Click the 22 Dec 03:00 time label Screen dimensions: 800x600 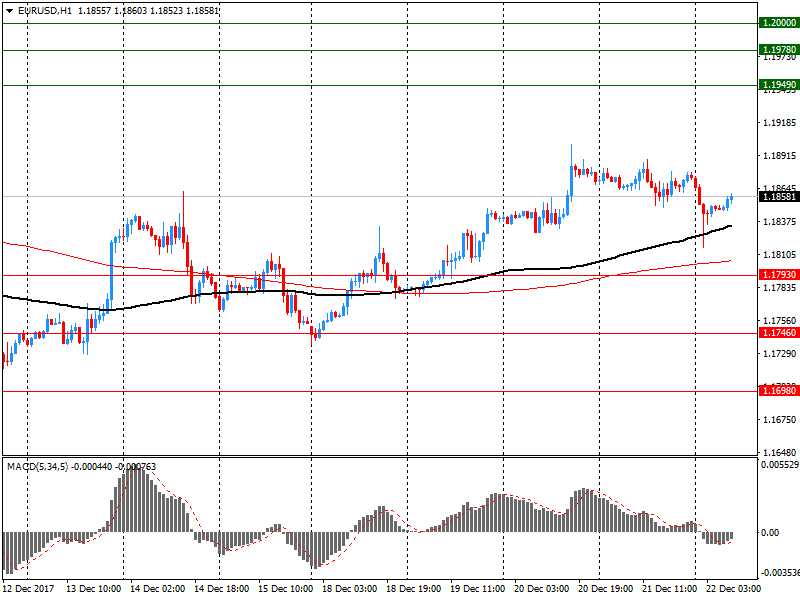(733, 588)
